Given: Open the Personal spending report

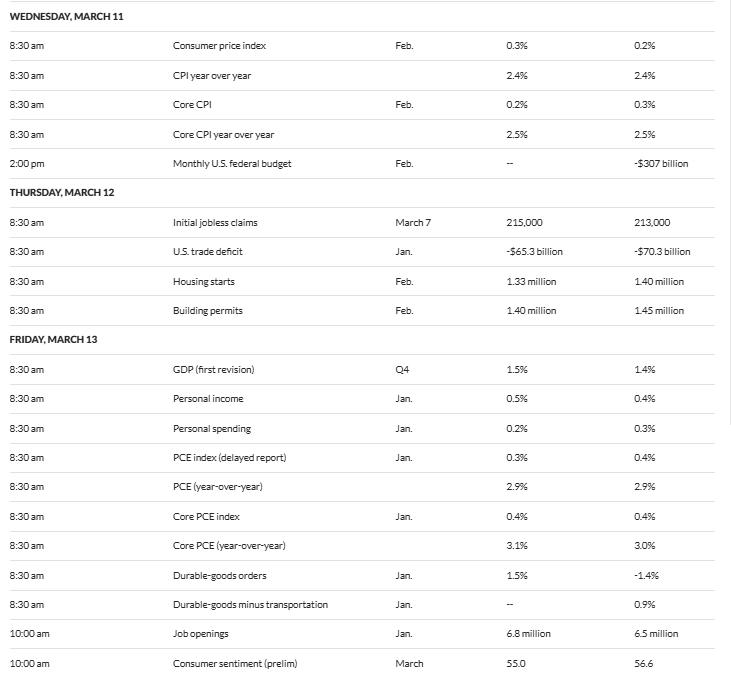Looking at the screenshot, I should click(x=211, y=429).
